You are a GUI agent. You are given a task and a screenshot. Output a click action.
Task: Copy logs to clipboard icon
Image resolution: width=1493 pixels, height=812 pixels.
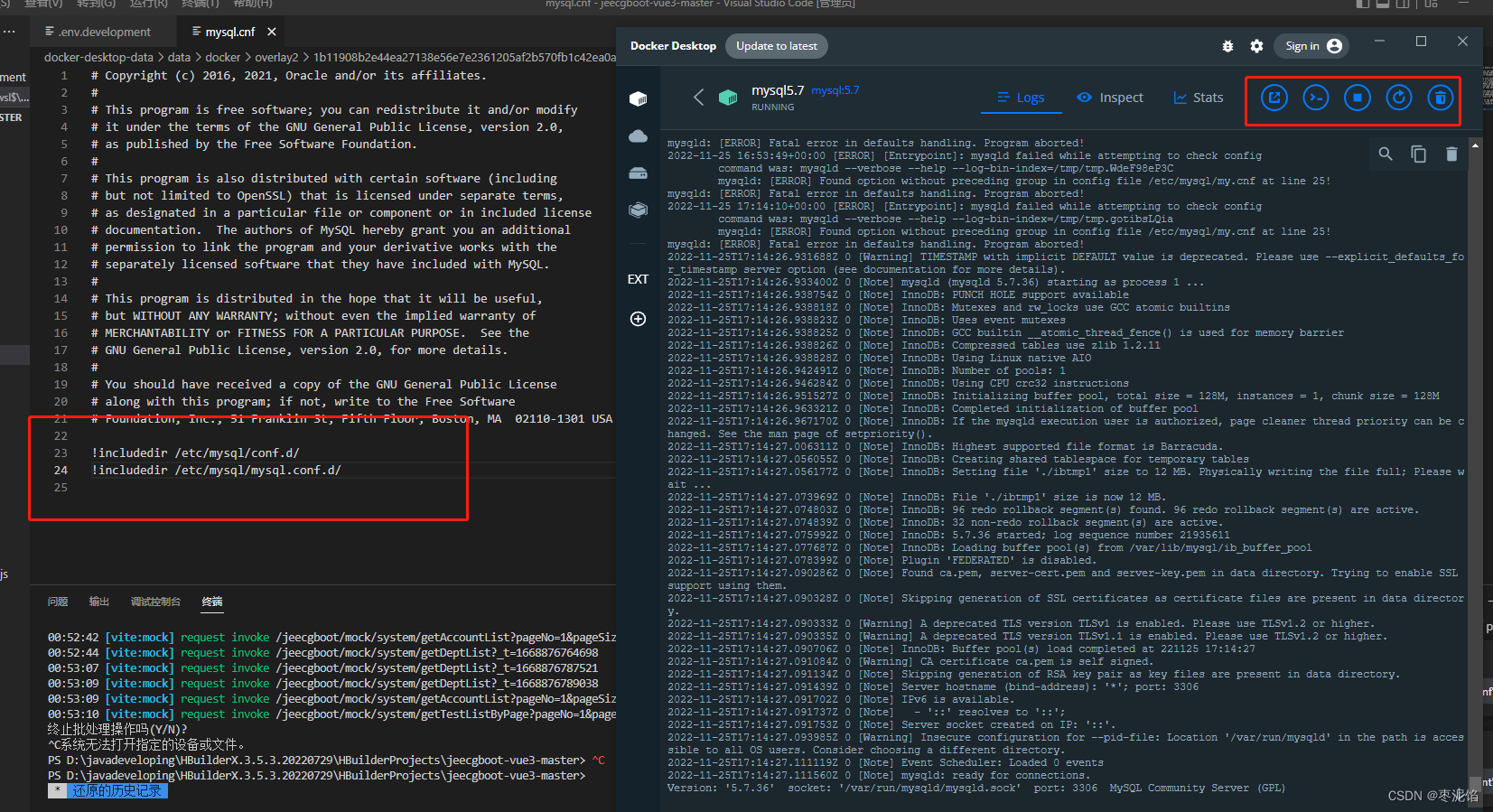pyautogui.click(x=1419, y=154)
